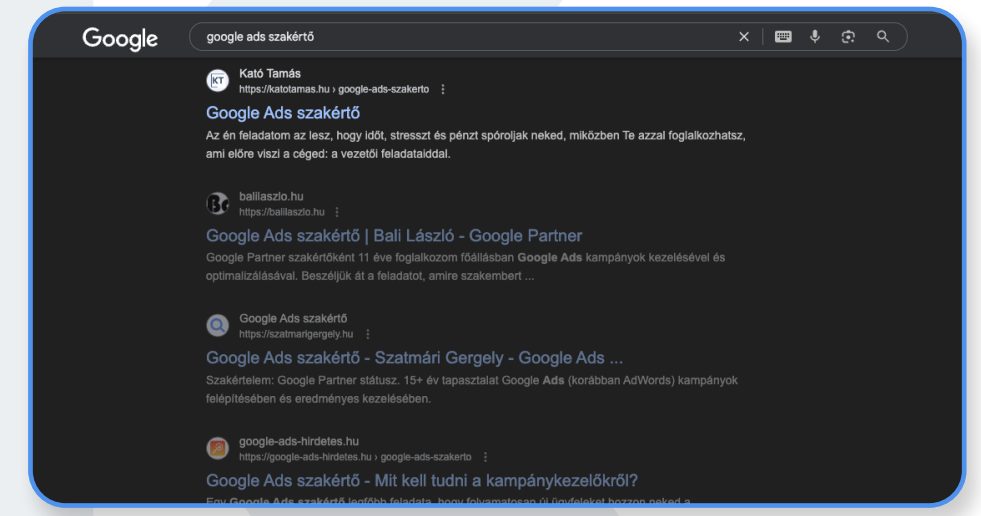Click the google-ads-hirdetes.hu › google-ads-szakerto URL
This screenshot has width=981, height=516.
pos(355,457)
